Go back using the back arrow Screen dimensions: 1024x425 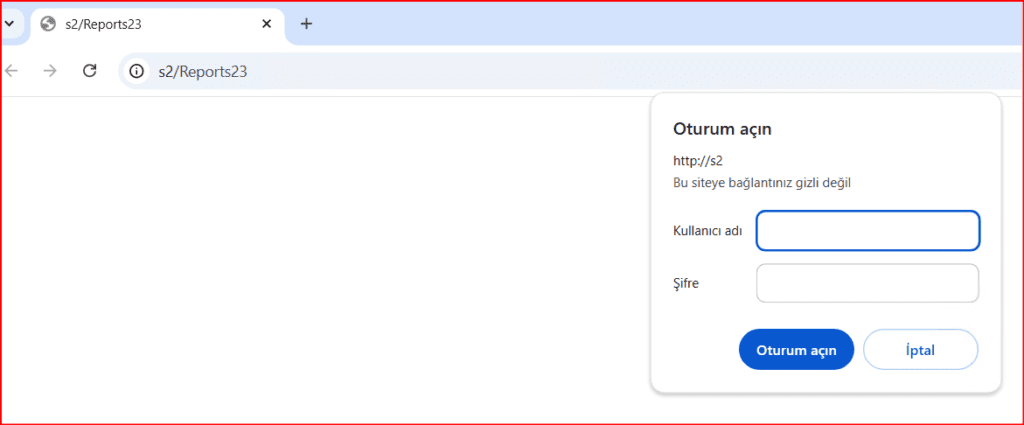pyautogui.click(x=12, y=71)
